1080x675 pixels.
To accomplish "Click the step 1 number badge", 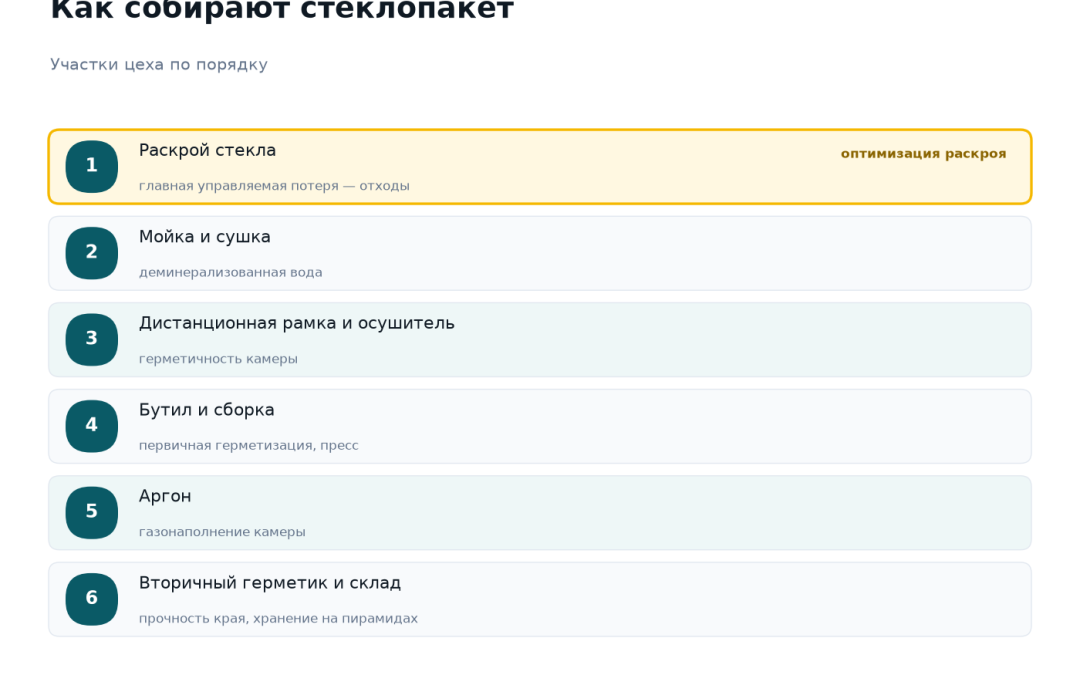I will pyautogui.click(x=92, y=167).
